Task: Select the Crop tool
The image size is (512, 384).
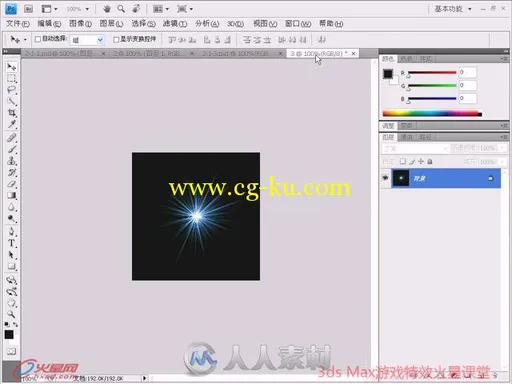Action: coord(11,113)
